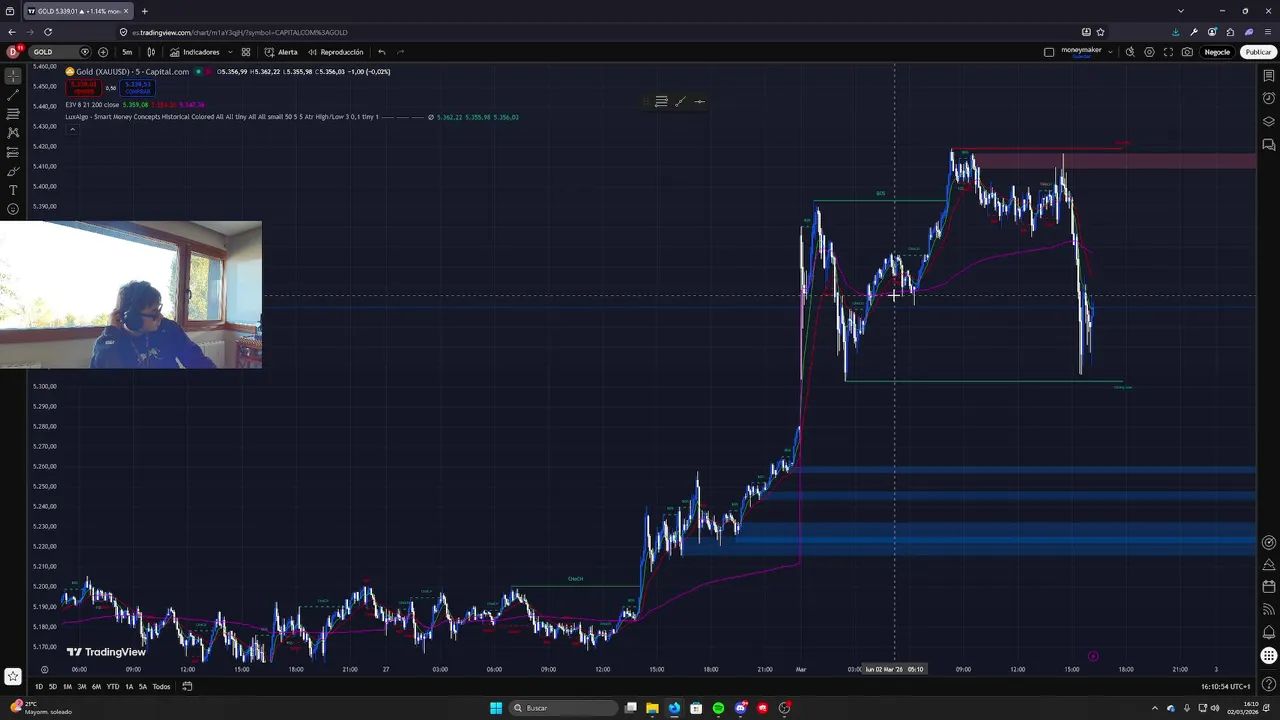Select the trend line drawing tool
This screenshot has width=1280, height=720.
click(13, 95)
